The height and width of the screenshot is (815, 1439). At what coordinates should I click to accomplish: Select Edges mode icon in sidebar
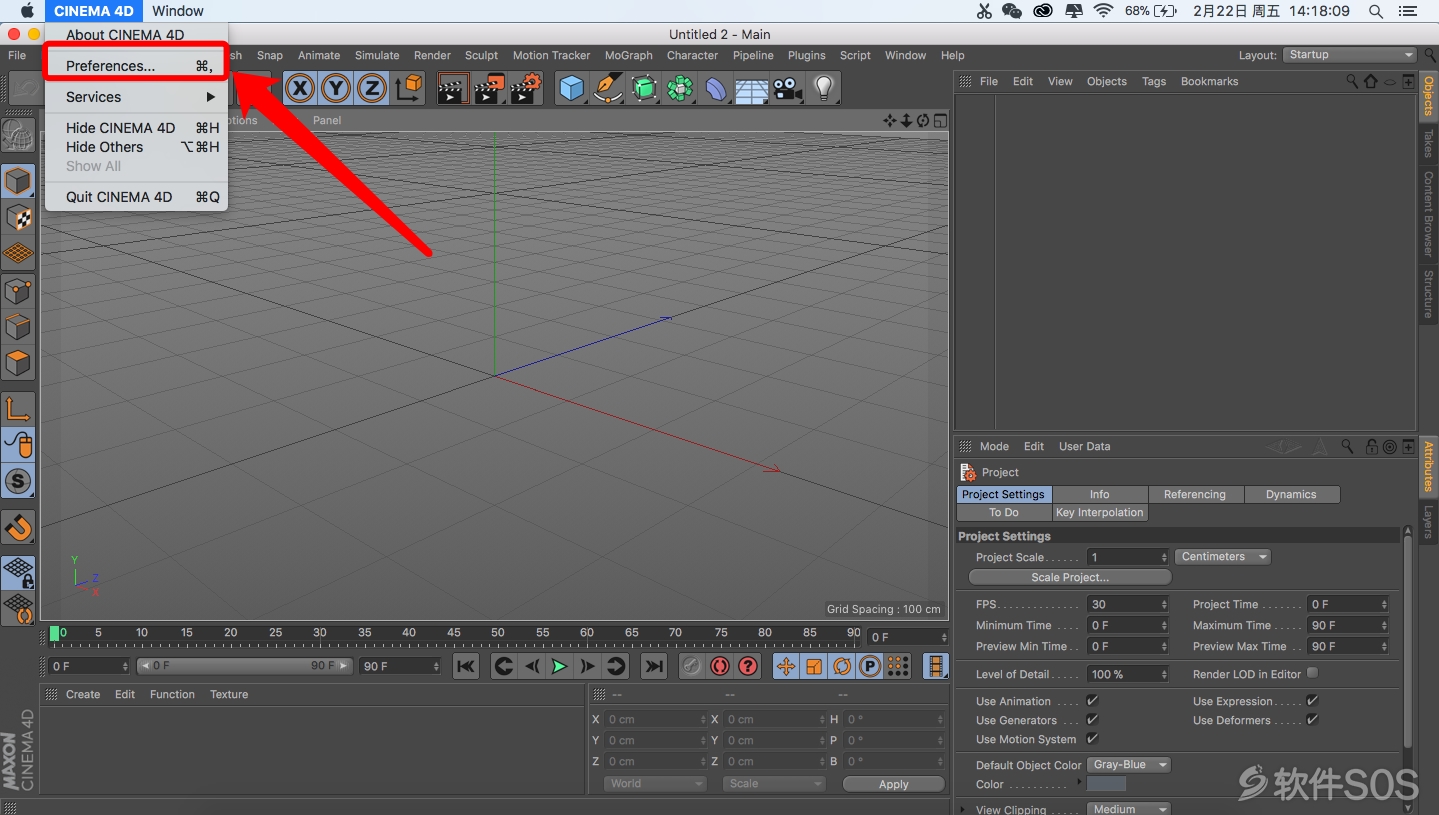(18, 327)
